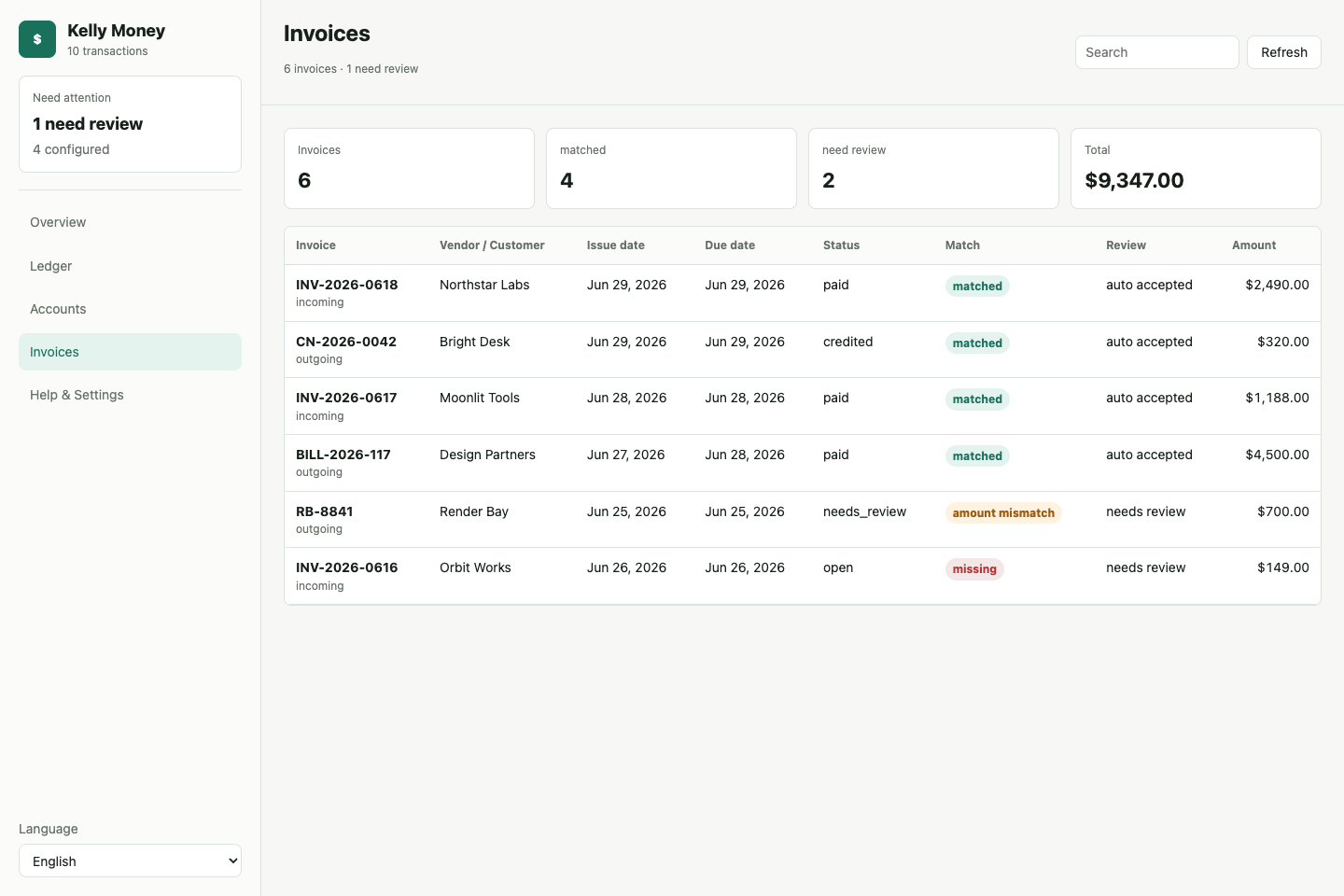Click the $149.00 amount
This screenshot has height=896, width=1344.
tap(1282, 567)
